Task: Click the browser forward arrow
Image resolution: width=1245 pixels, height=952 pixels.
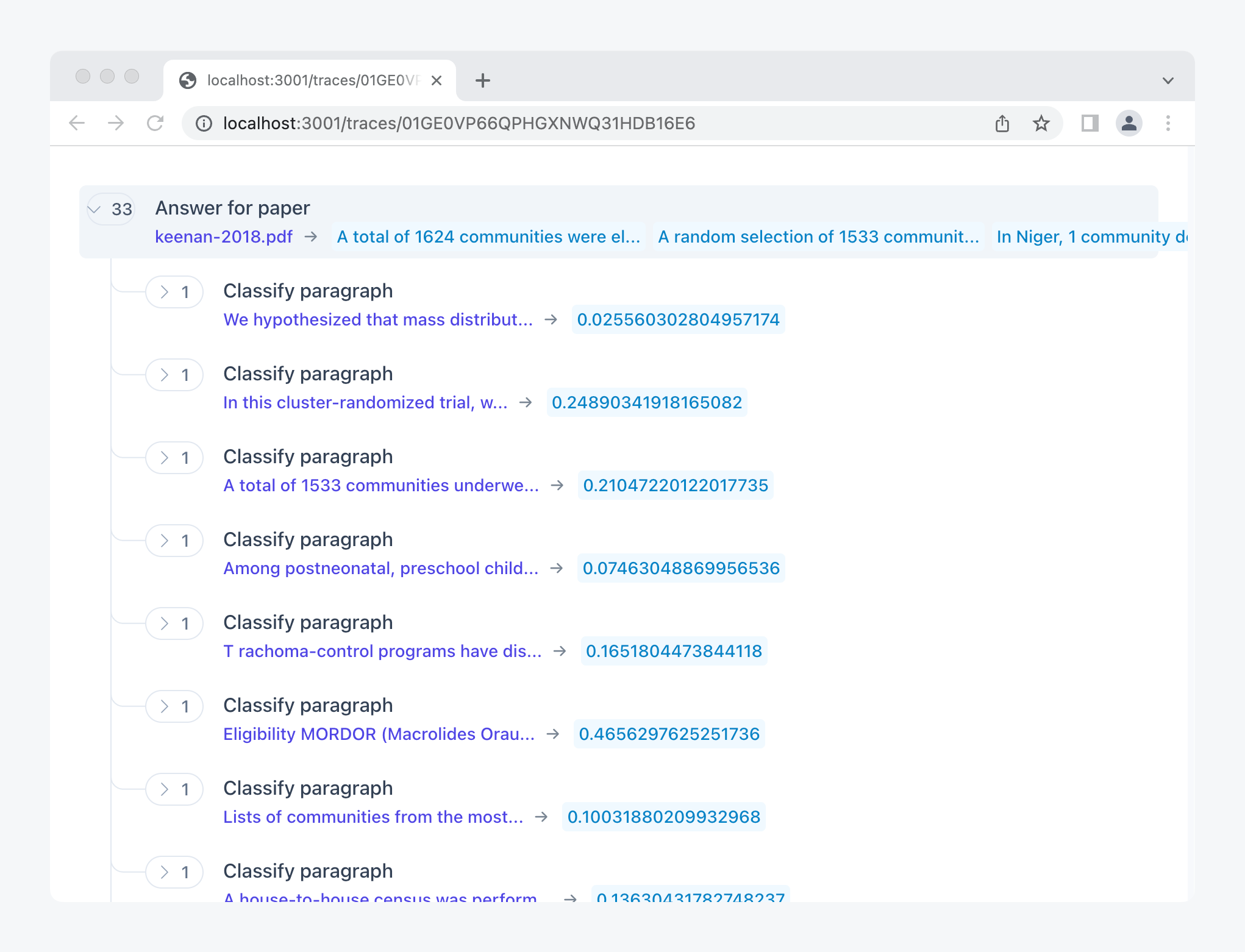Action: point(116,123)
